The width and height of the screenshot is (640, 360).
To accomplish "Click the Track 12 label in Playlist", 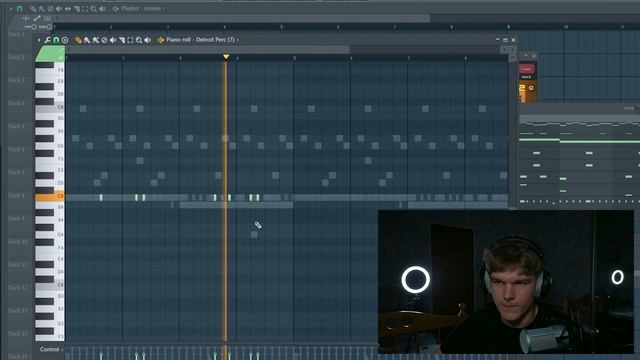I will [x=18, y=288].
